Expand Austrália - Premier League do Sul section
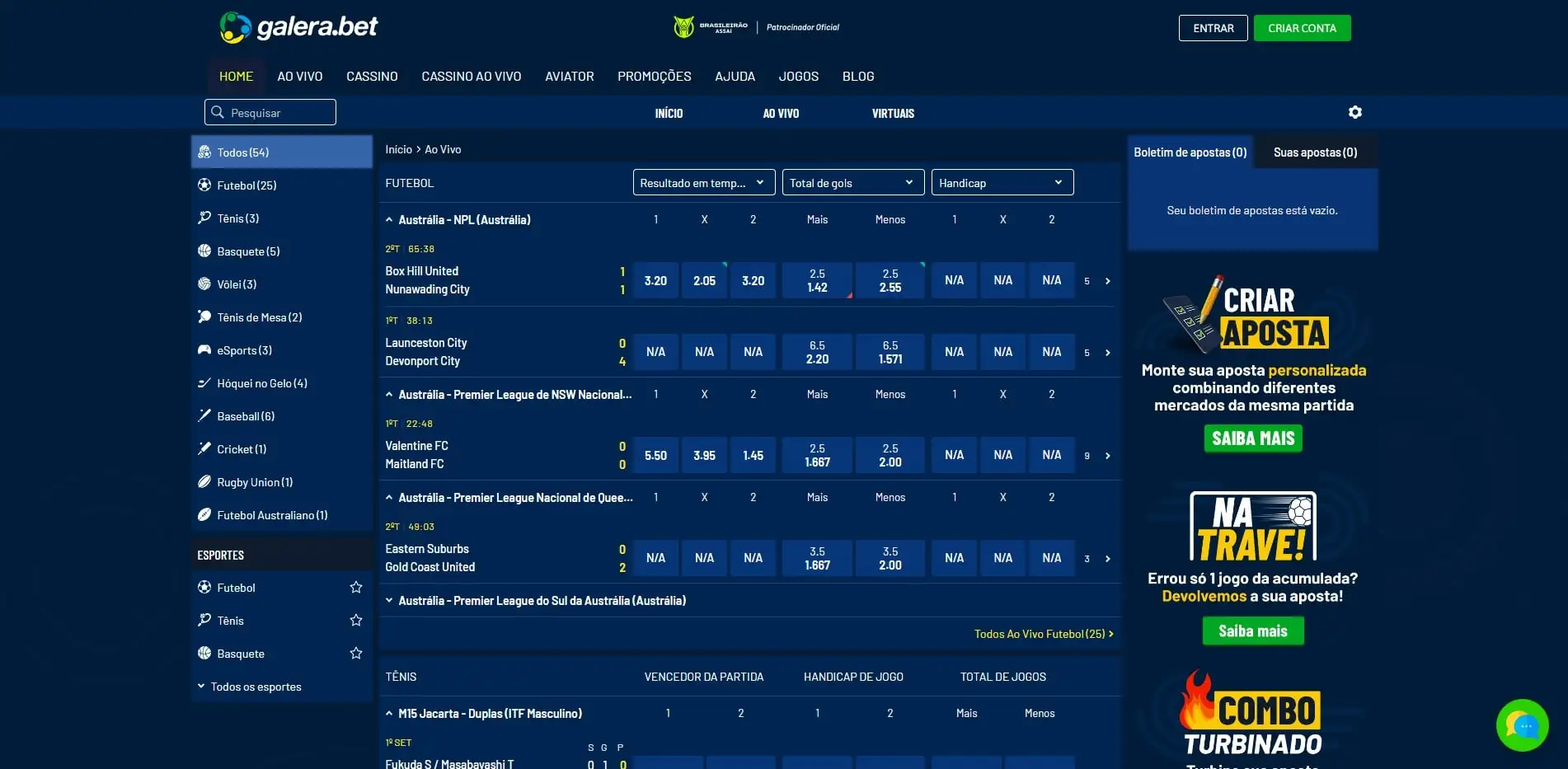The width and height of the screenshot is (1568, 769). (389, 600)
